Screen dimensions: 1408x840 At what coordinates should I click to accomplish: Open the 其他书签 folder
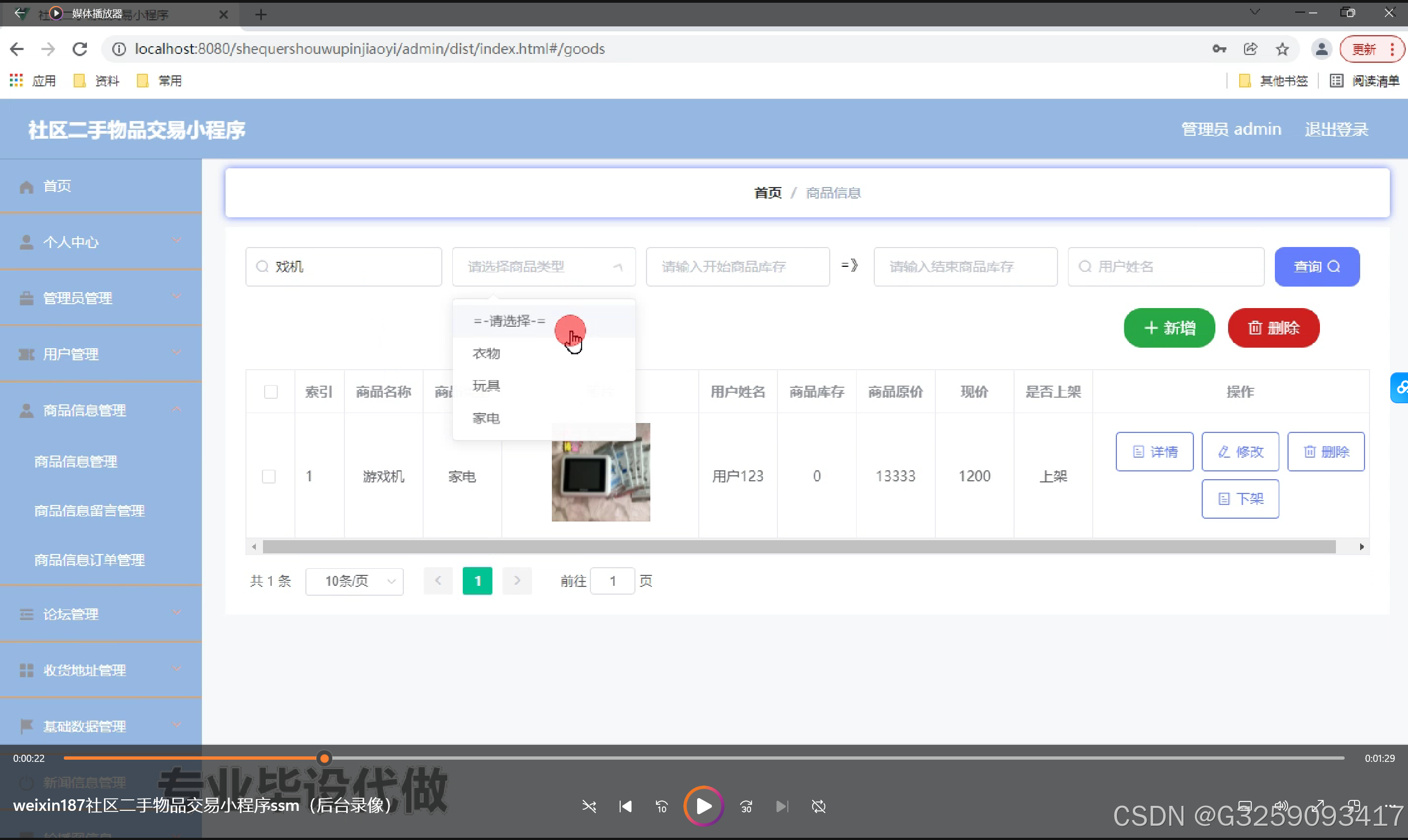point(1273,81)
